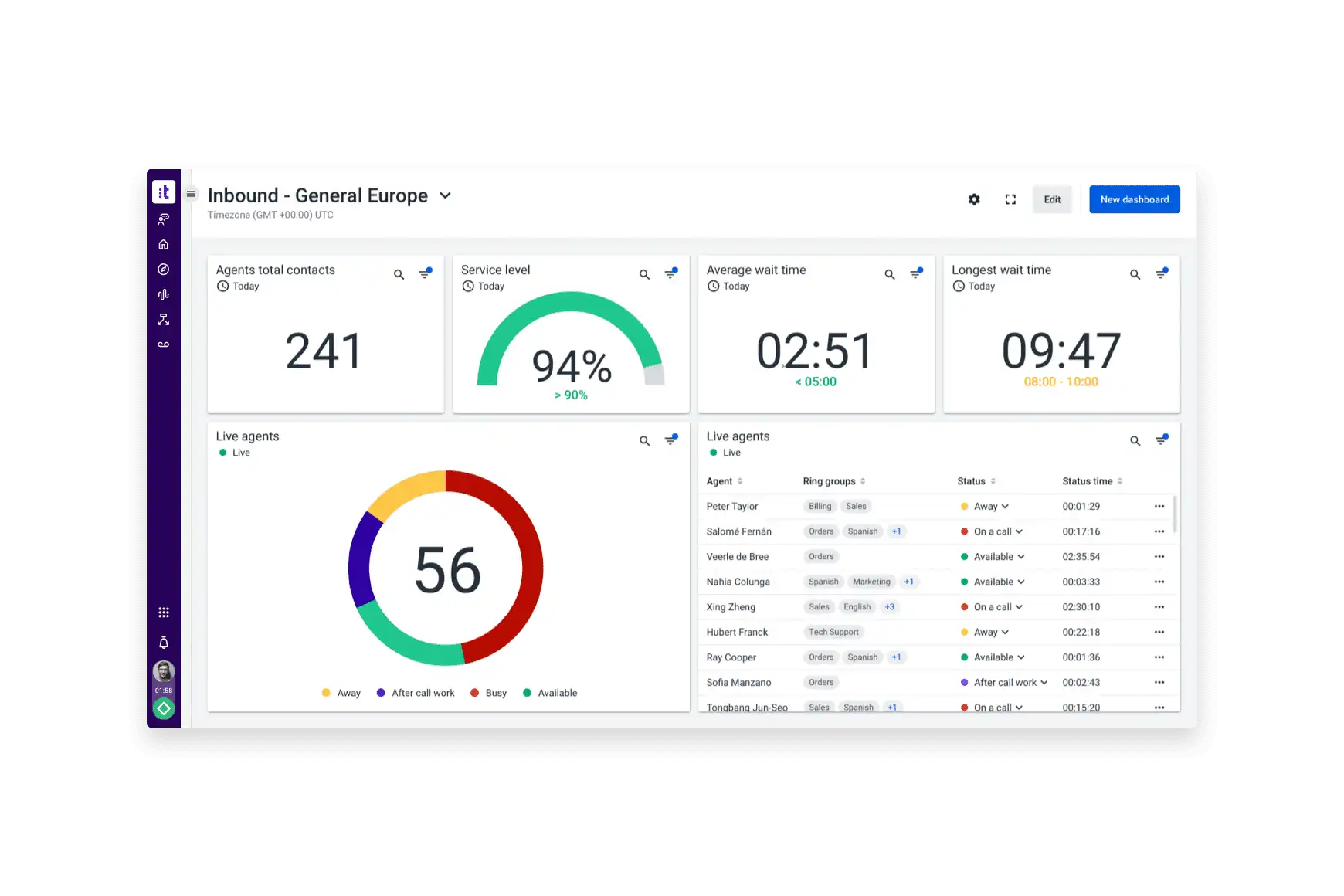Click the Edit button
The width and height of the screenshot is (1344, 896).
click(1052, 199)
